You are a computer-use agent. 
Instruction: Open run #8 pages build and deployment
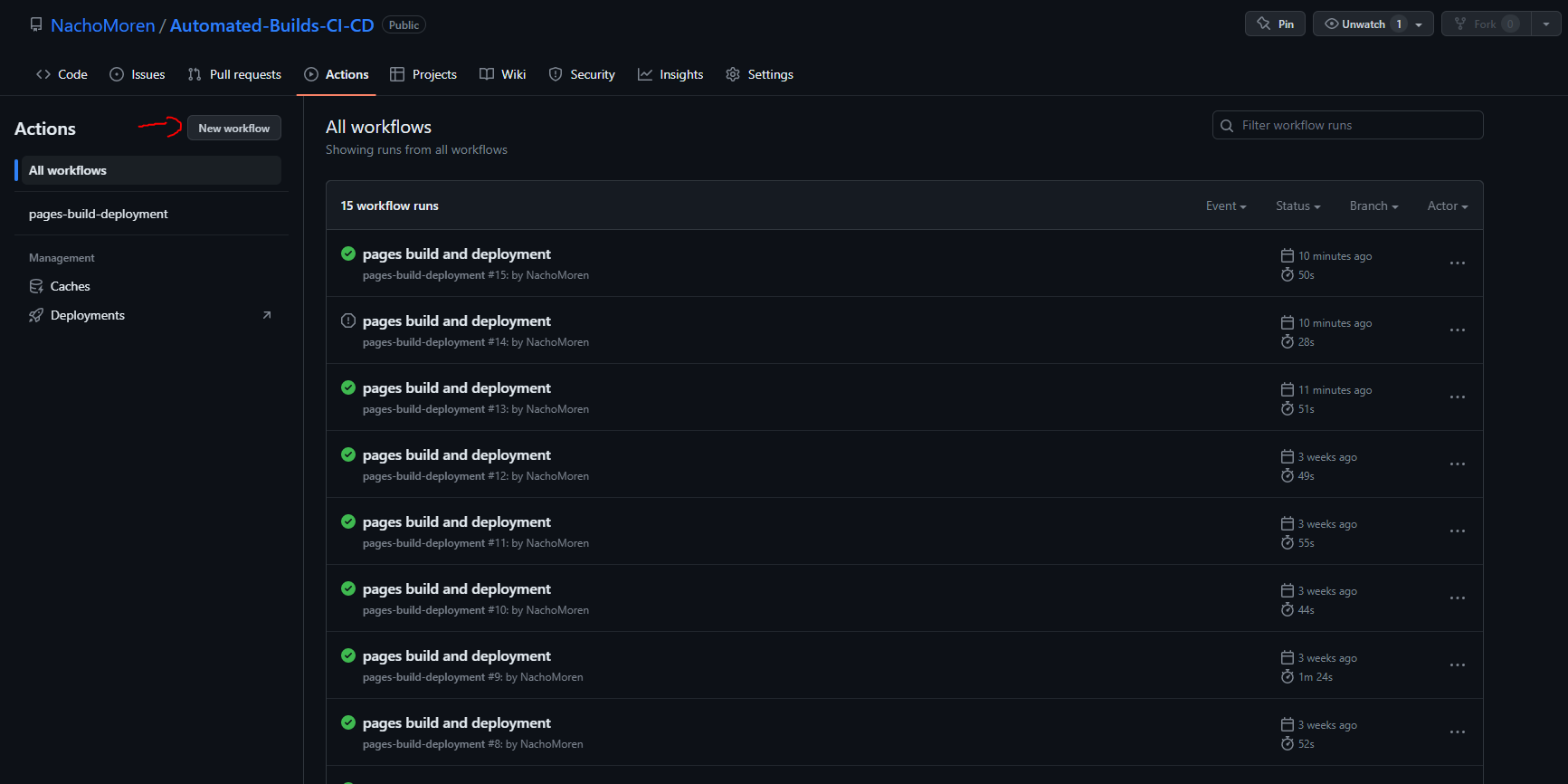(x=456, y=723)
